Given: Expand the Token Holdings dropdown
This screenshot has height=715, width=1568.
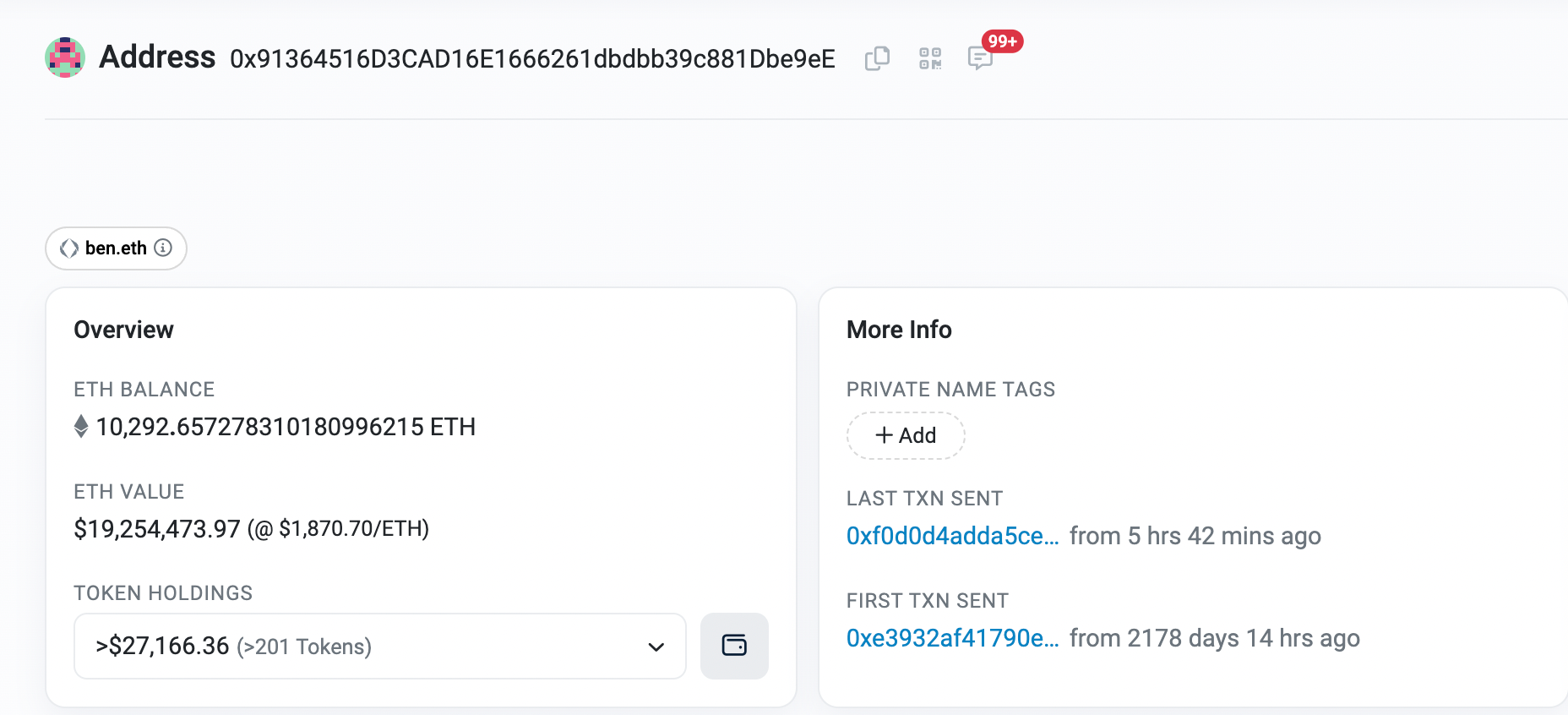Looking at the screenshot, I should point(379,646).
